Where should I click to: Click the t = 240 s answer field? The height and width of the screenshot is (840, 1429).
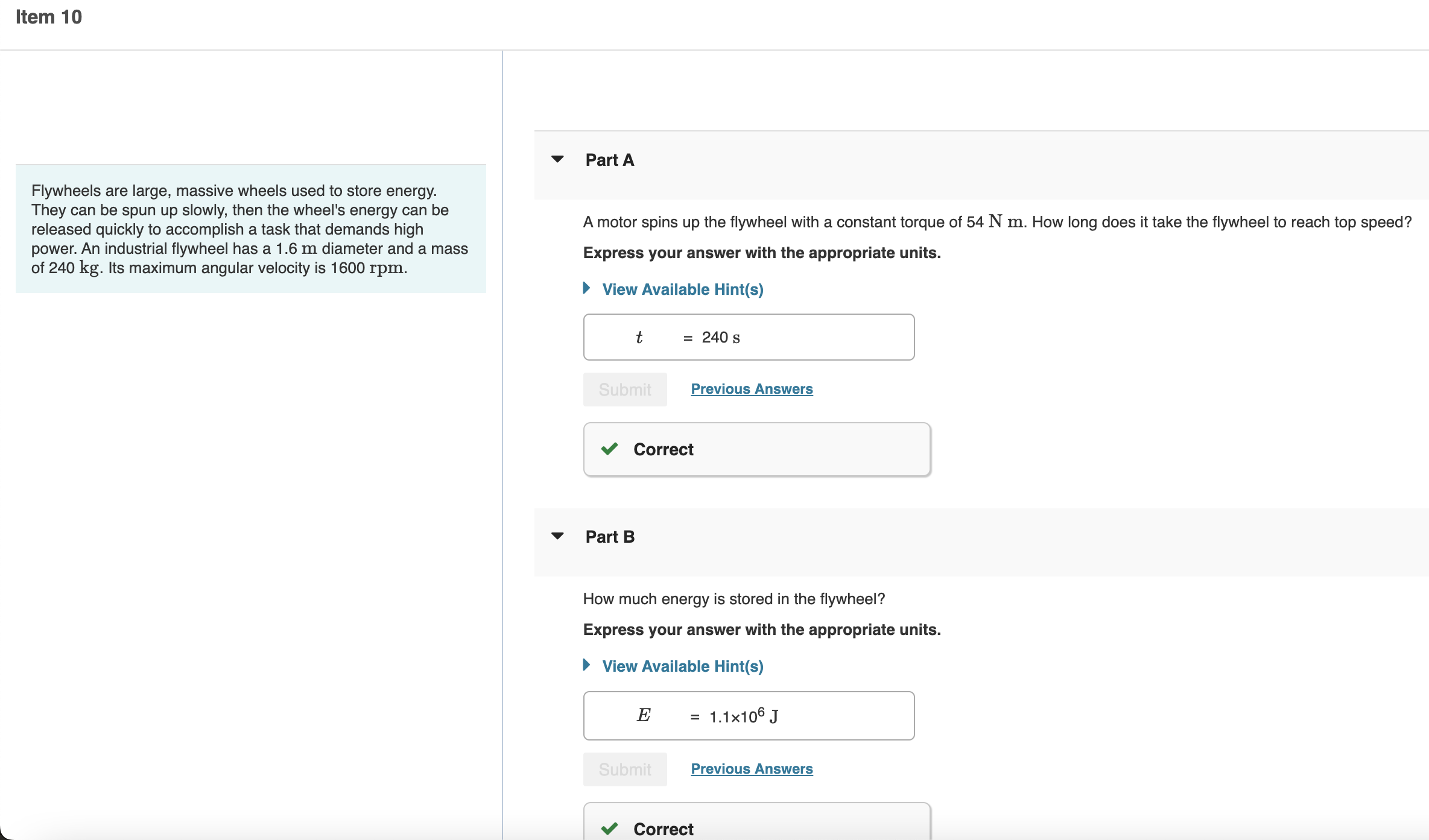tap(748, 337)
